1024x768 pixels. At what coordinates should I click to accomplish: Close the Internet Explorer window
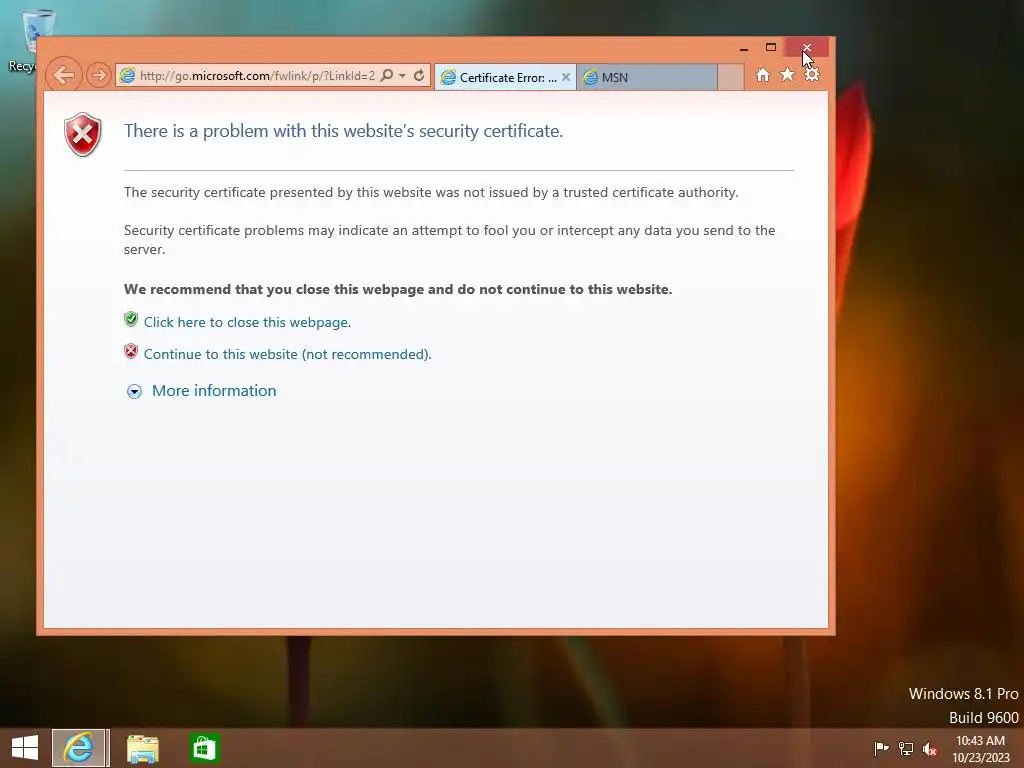[x=807, y=48]
